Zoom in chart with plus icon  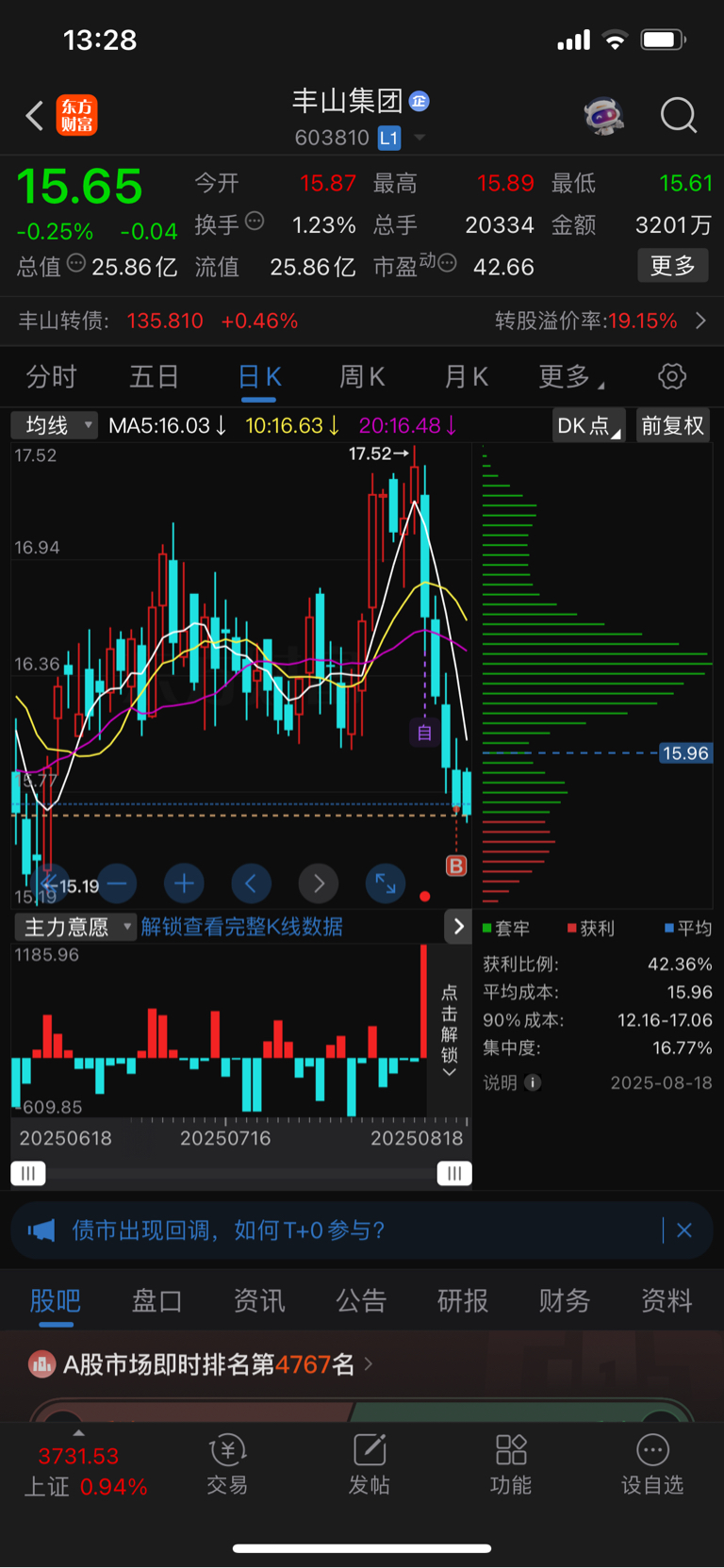coord(184,883)
